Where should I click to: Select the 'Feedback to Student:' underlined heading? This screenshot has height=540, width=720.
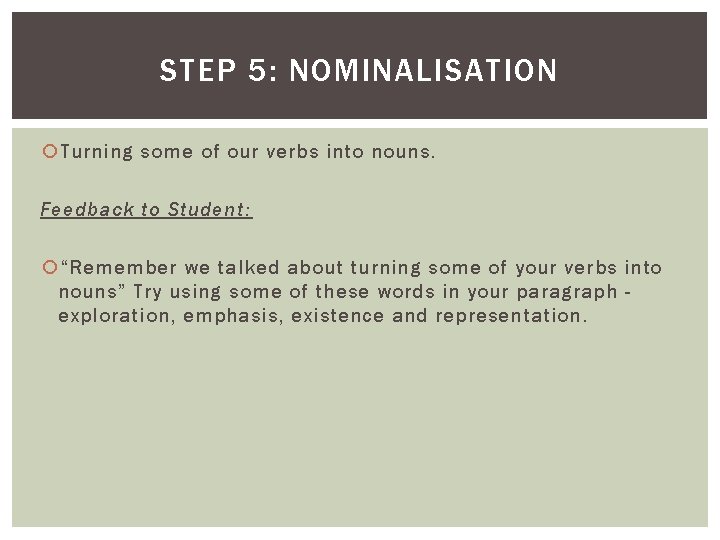(146, 210)
